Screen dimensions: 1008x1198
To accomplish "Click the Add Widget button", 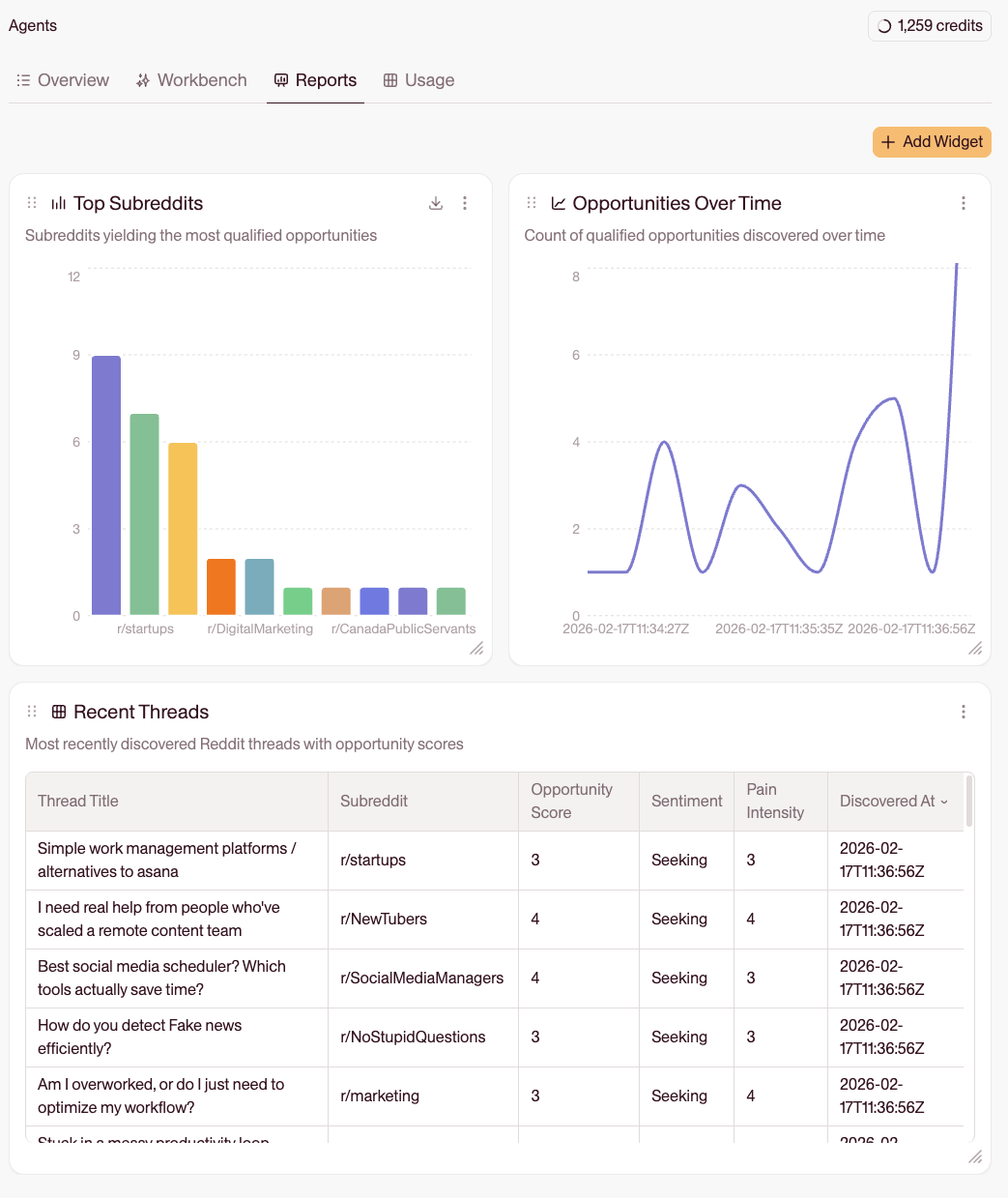I will click(931, 141).
